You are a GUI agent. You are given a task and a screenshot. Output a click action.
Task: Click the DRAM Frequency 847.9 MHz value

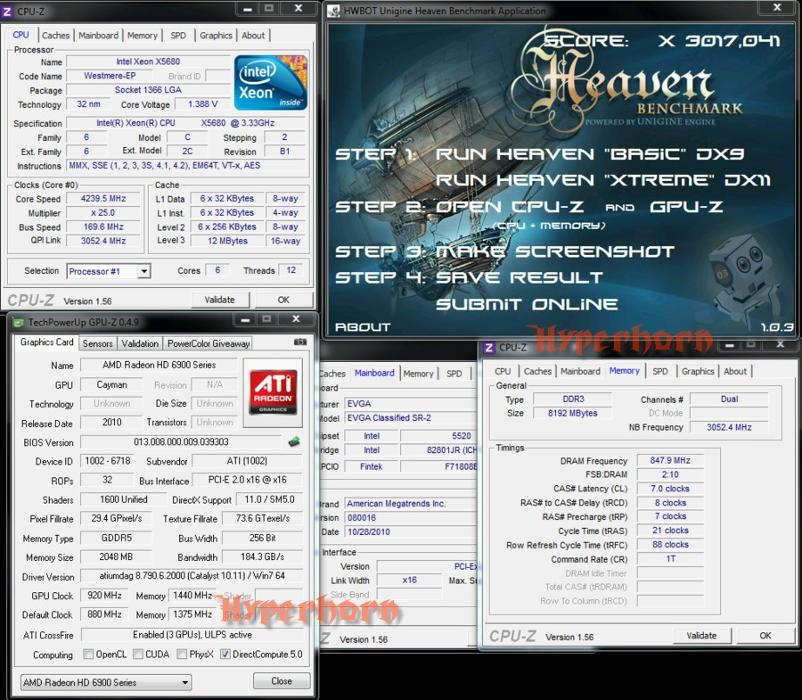click(x=670, y=460)
